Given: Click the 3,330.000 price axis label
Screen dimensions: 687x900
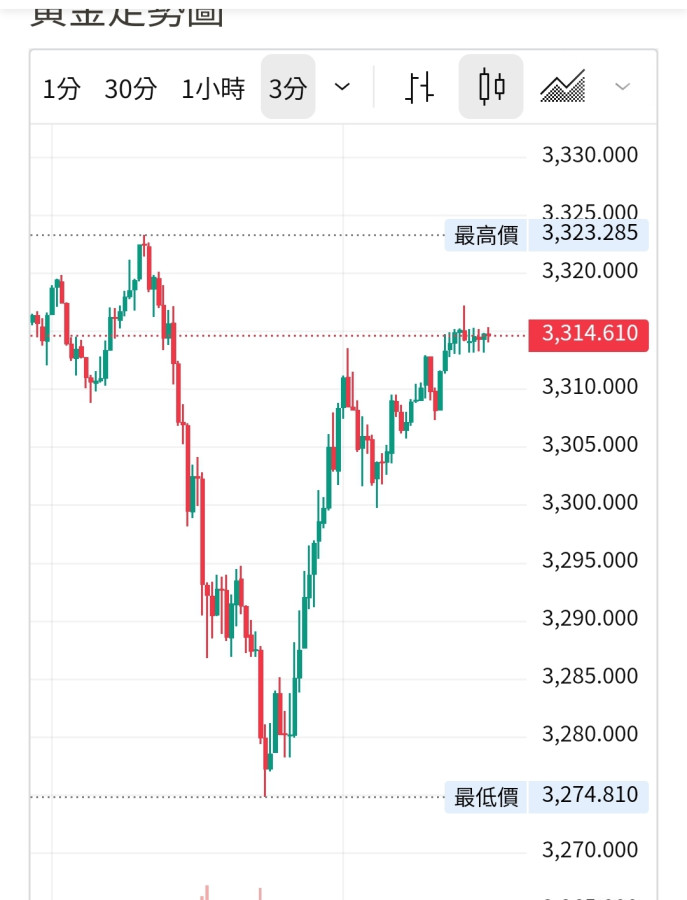Looking at the screenshot, I should click(590, 155).
